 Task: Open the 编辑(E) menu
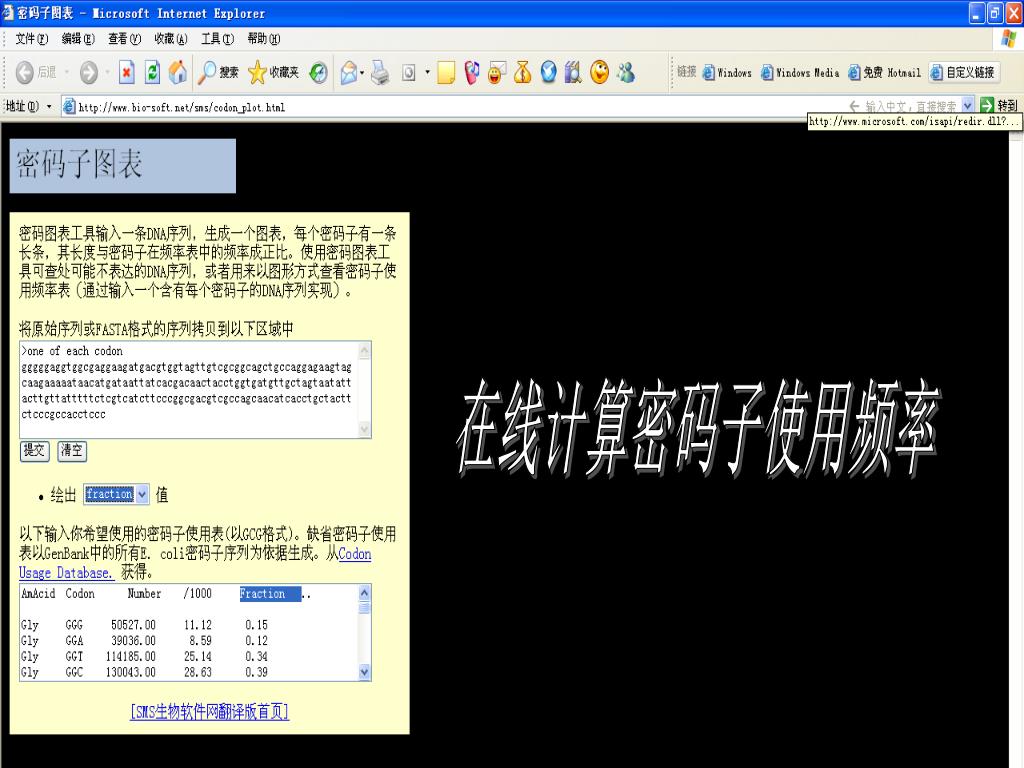pyautogui.click(x=78, y=39)
